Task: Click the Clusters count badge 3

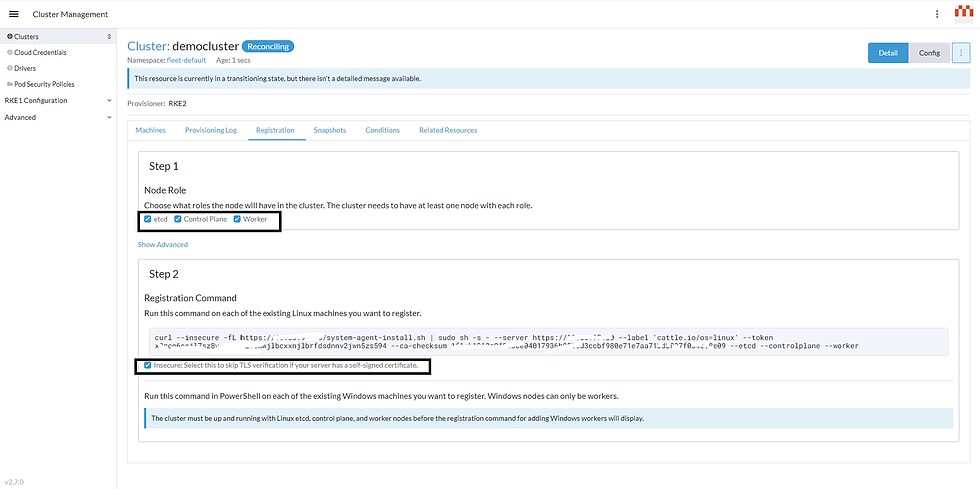Action: (109, 37)
